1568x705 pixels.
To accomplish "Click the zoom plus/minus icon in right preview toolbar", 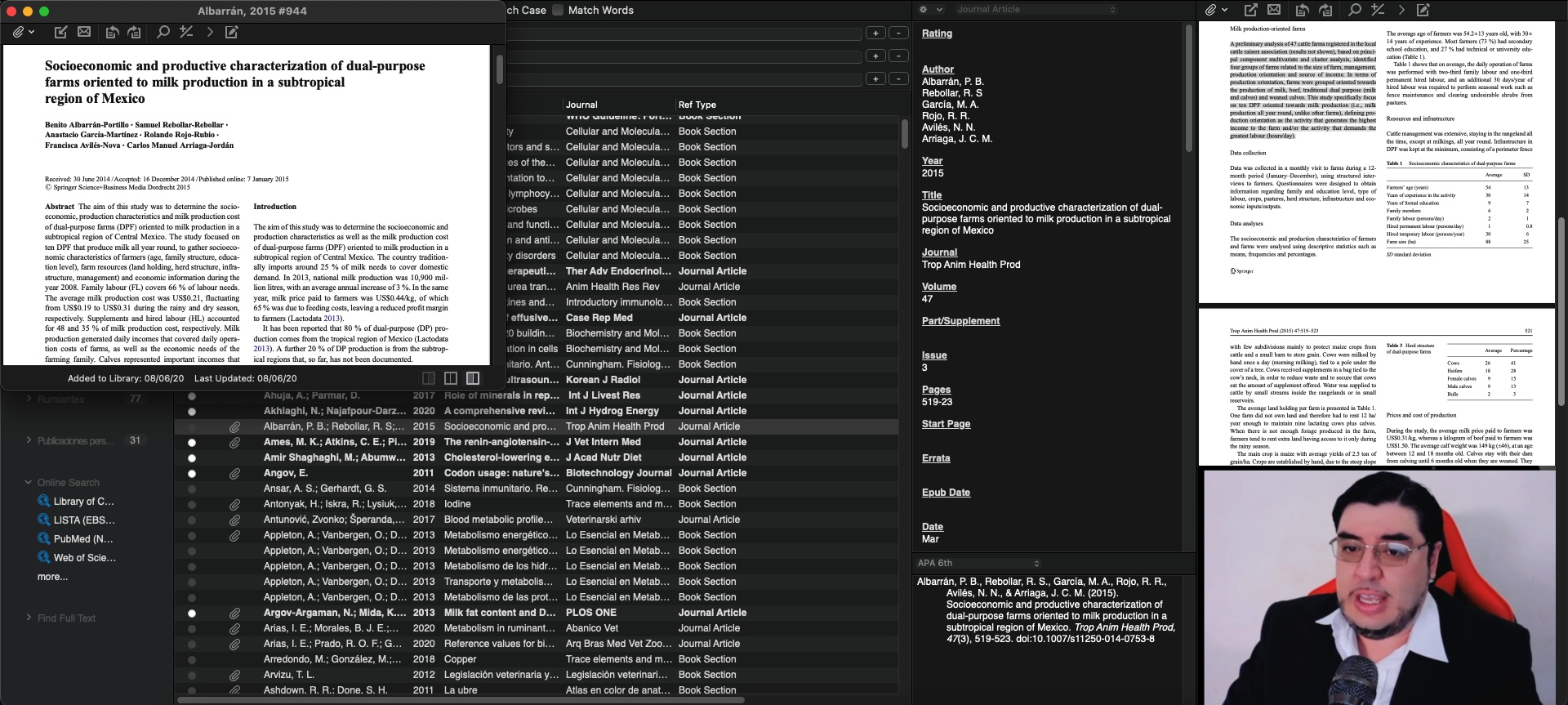I will coord(1378,10).
